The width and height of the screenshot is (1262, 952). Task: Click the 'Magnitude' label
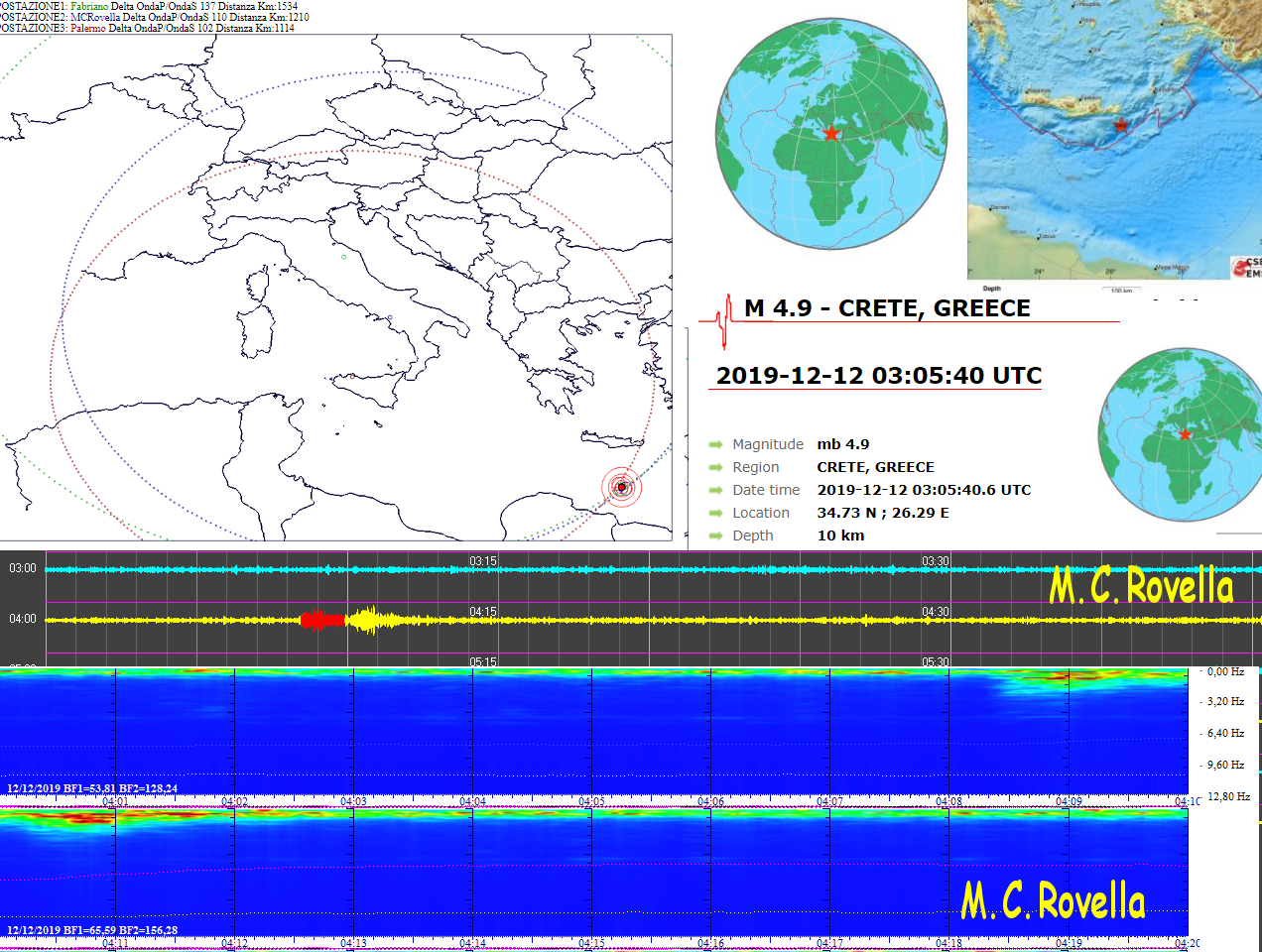(768, 444)
